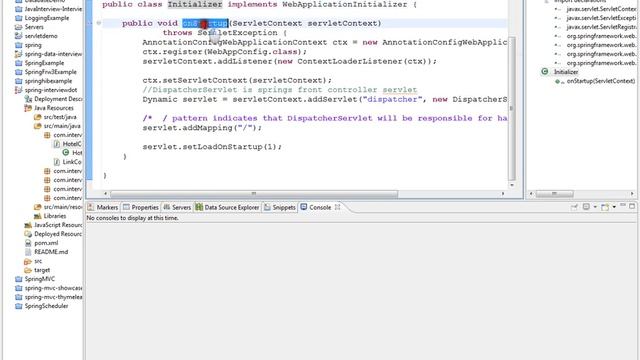
Task: Minimize the Console view panel
Action: [623, 206]
